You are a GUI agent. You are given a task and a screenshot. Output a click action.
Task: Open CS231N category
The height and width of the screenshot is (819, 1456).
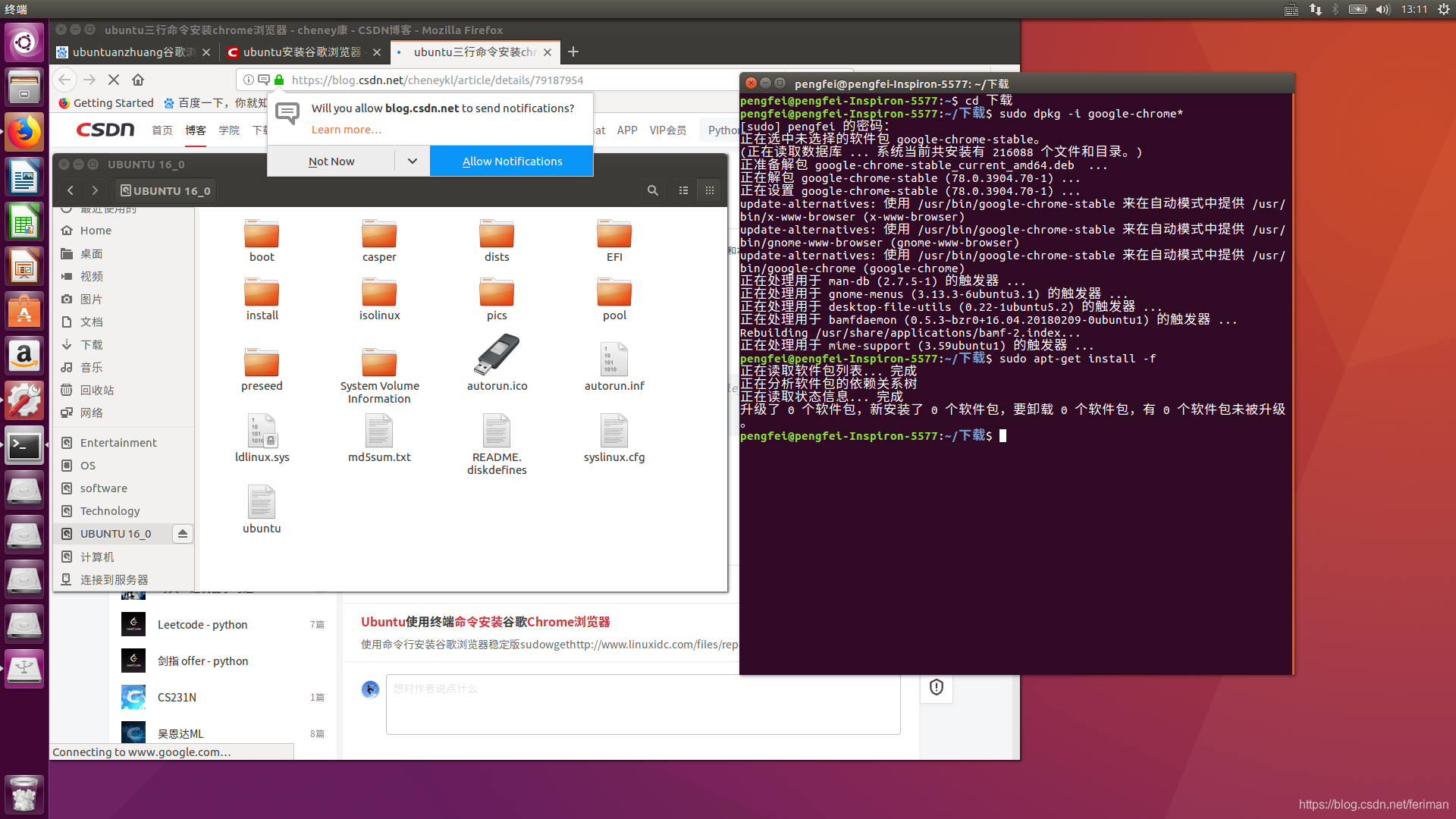point(177,698)
